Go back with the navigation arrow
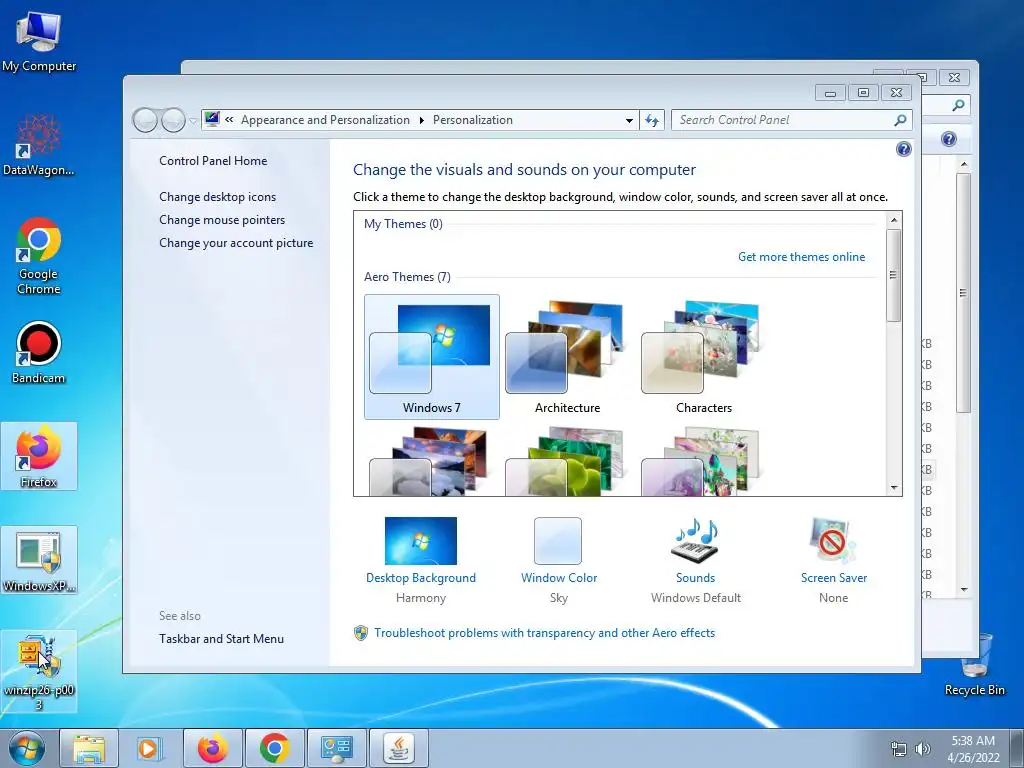 point(145,120)
